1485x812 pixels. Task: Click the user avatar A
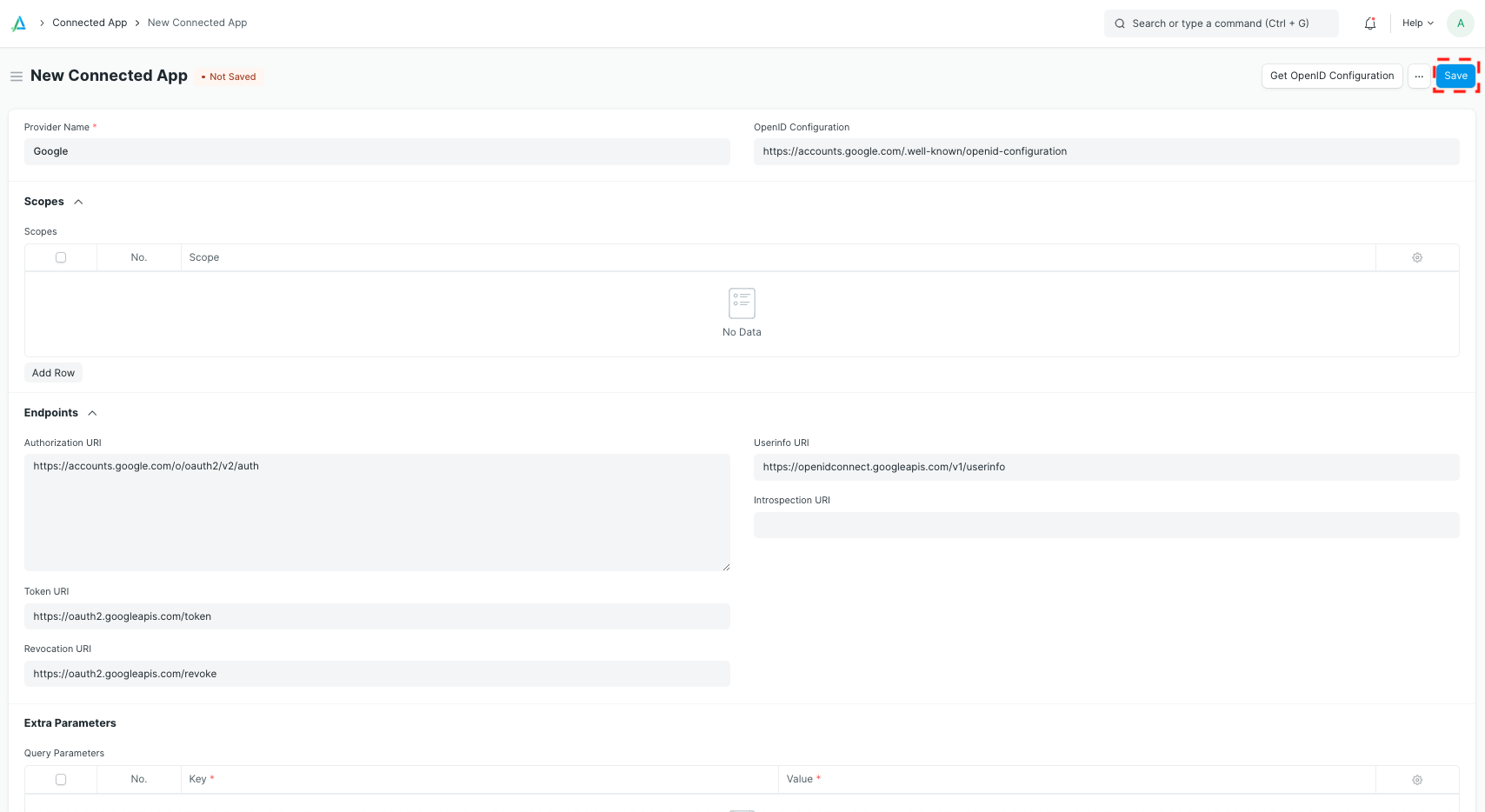pyautogui.click(x=1461, y=23)
